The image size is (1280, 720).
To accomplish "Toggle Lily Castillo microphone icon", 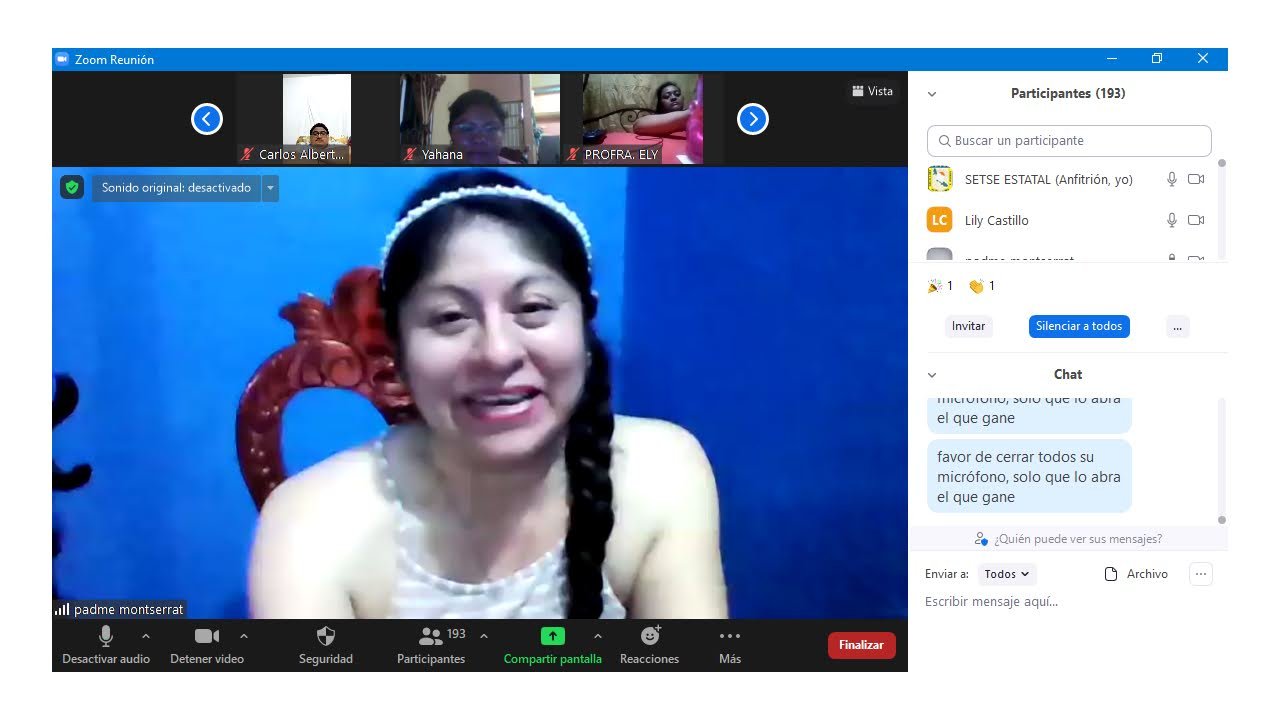I will (x=1172, y=220).
